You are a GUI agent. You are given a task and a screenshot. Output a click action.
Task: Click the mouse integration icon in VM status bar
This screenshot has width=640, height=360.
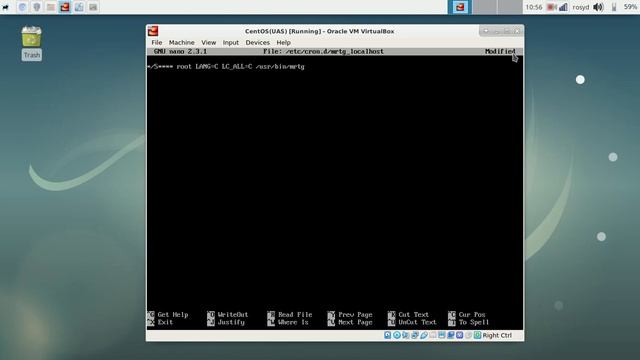coord(468,335)
